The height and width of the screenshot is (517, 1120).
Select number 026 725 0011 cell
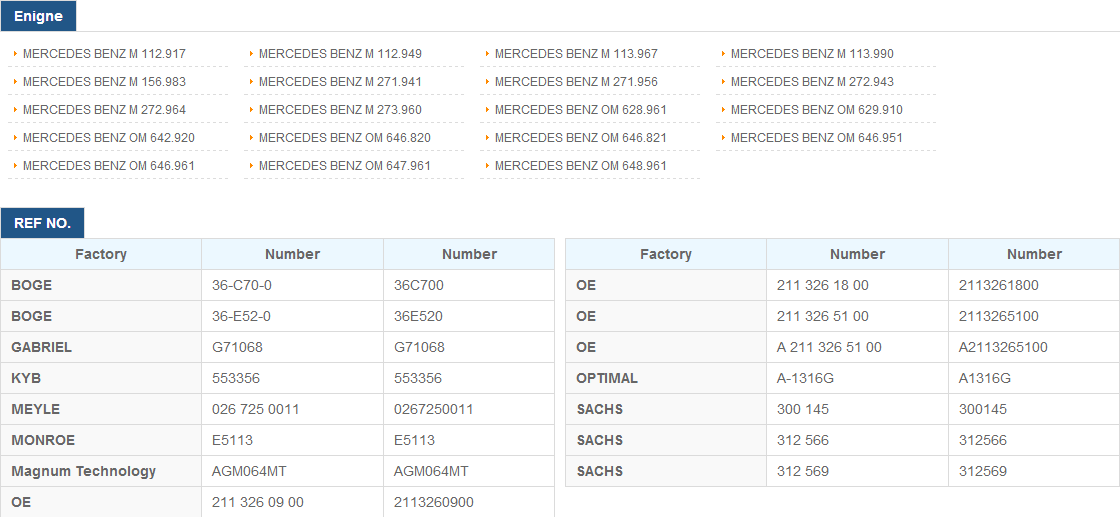coord(292,410)
